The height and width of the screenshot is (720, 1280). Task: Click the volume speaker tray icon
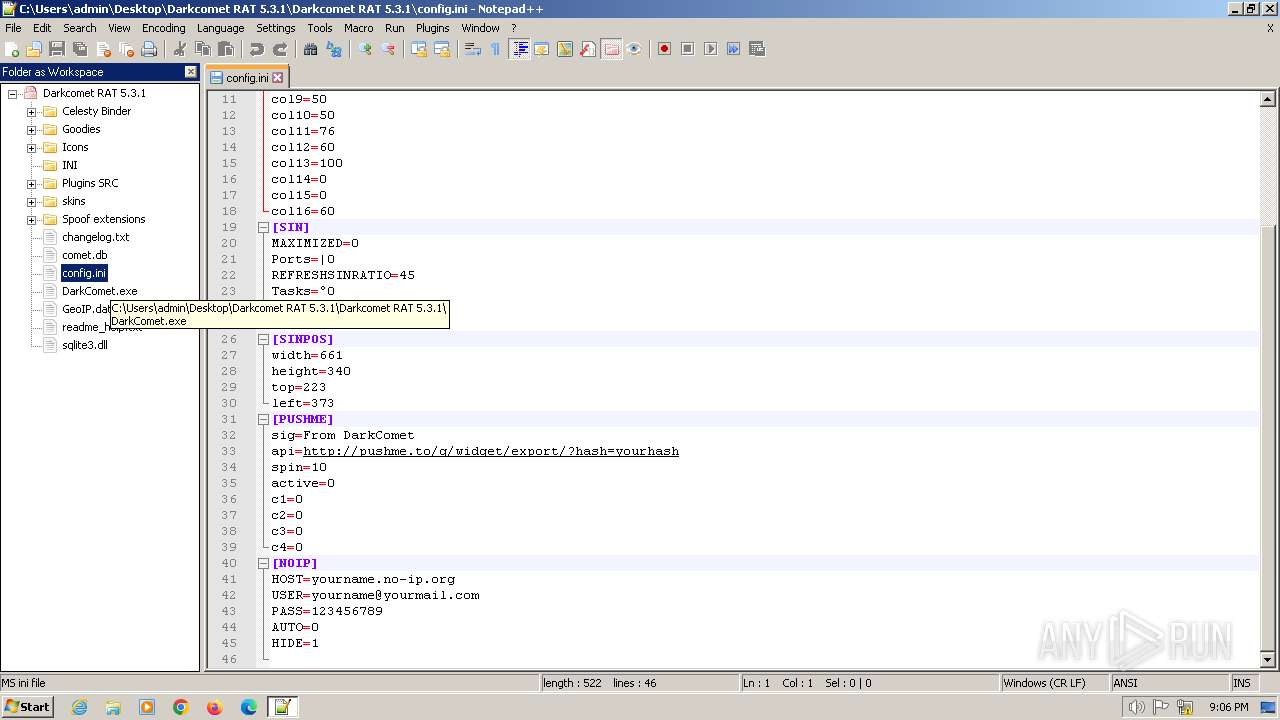pos(1136,707)
